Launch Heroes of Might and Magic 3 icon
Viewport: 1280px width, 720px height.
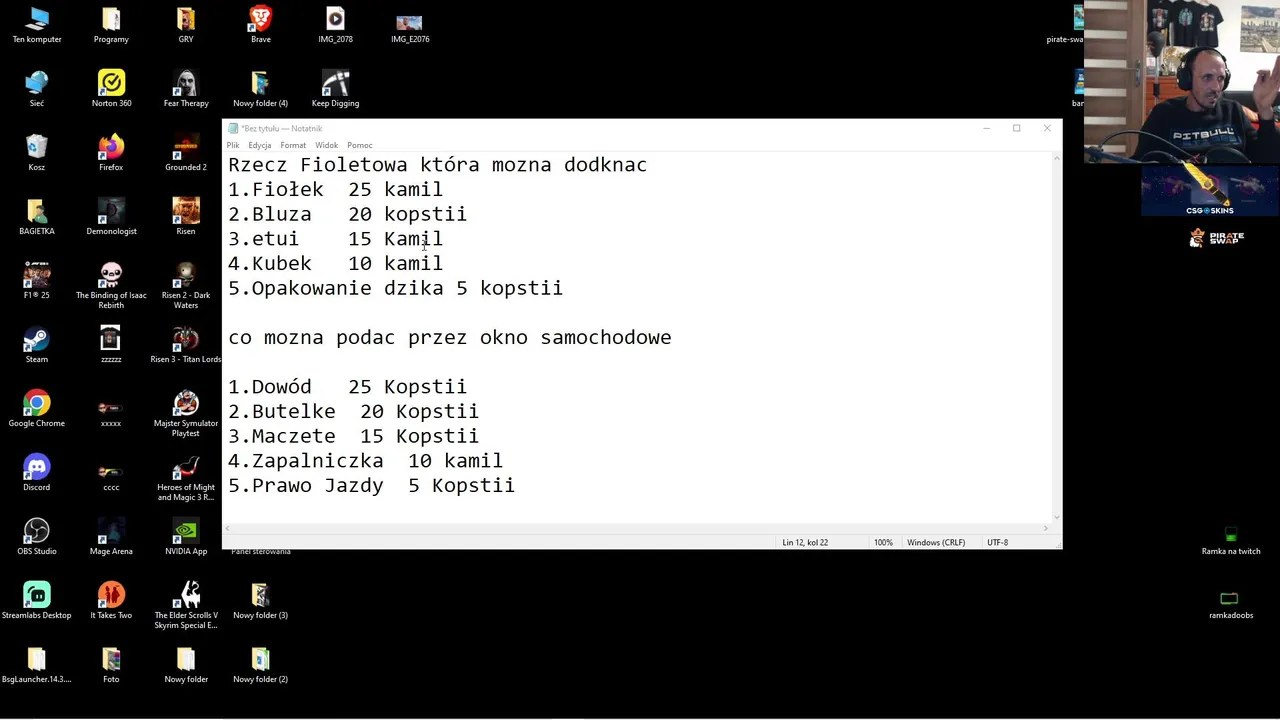pyautogui.click(x=186, y=477)
